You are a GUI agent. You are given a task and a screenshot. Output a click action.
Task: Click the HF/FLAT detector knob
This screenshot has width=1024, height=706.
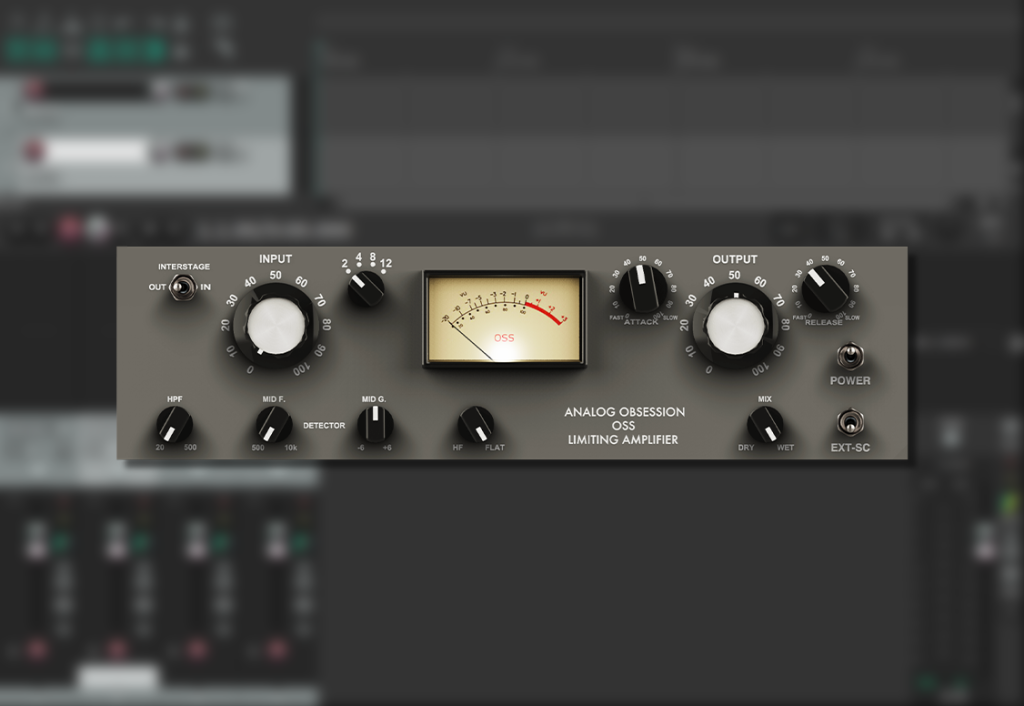tap(476, 425)
